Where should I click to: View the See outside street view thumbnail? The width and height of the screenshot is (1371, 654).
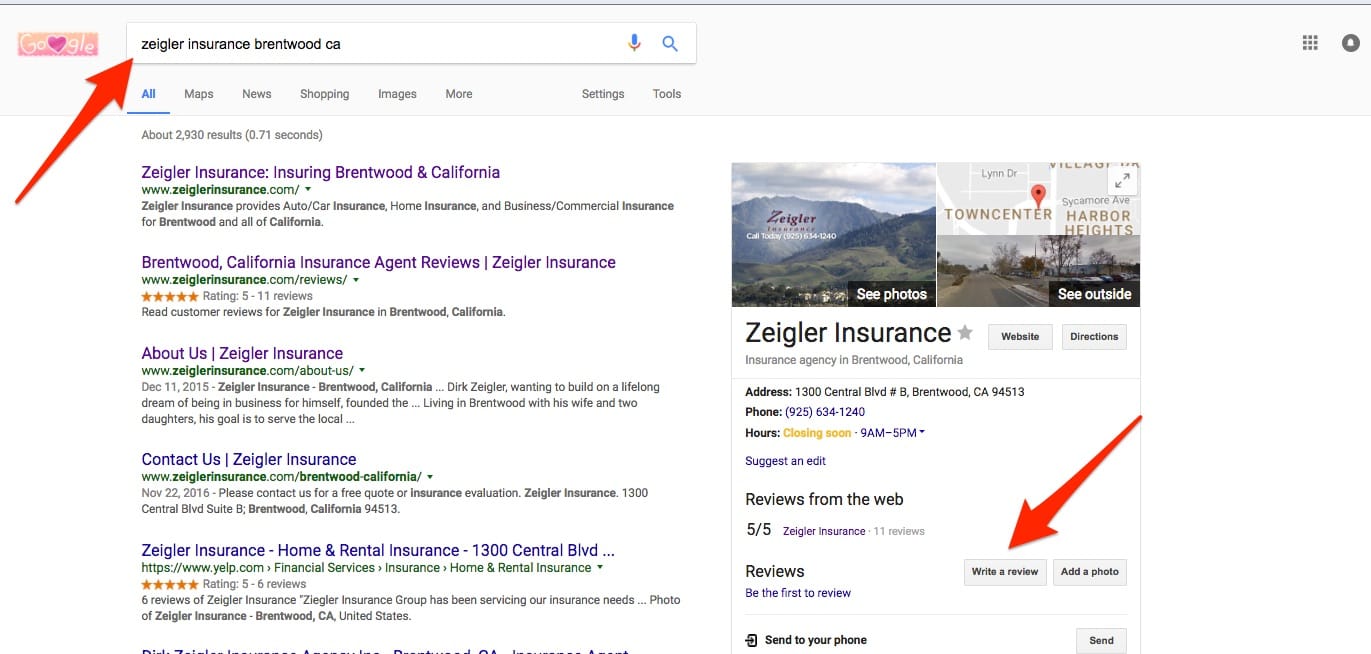click(x=1039, y=271)
